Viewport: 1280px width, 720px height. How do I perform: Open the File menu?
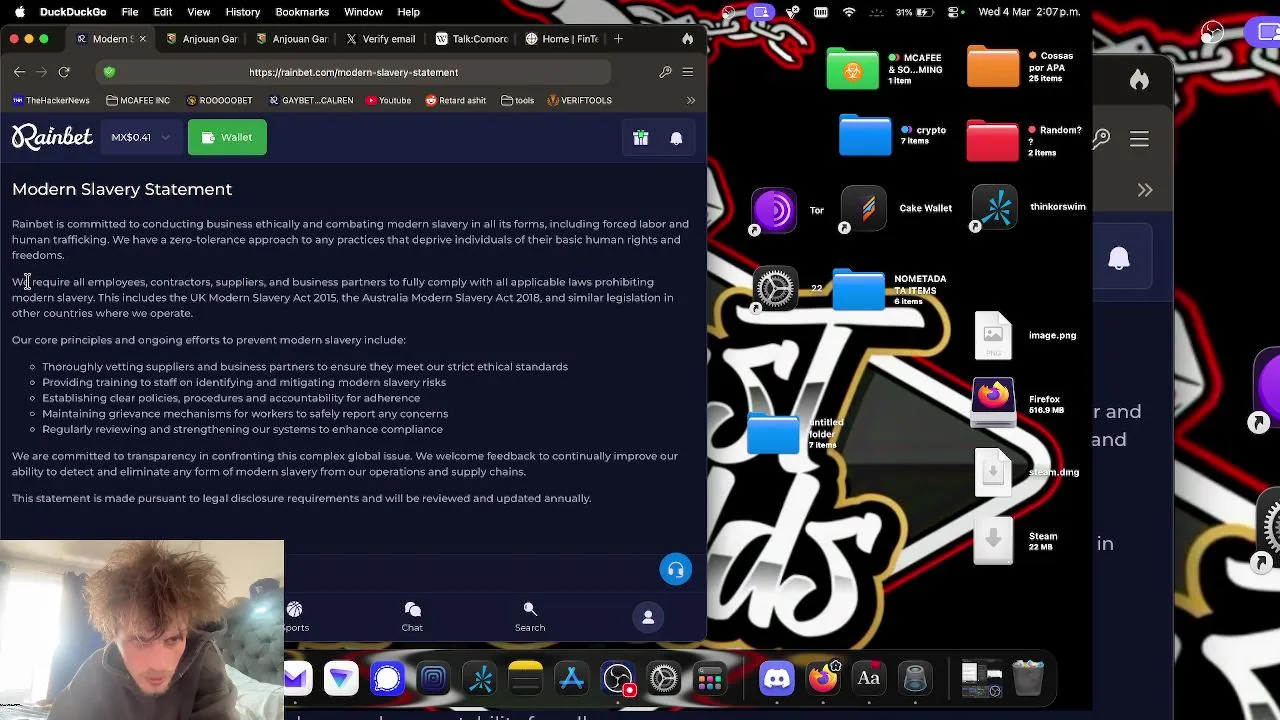pos(130,12)
